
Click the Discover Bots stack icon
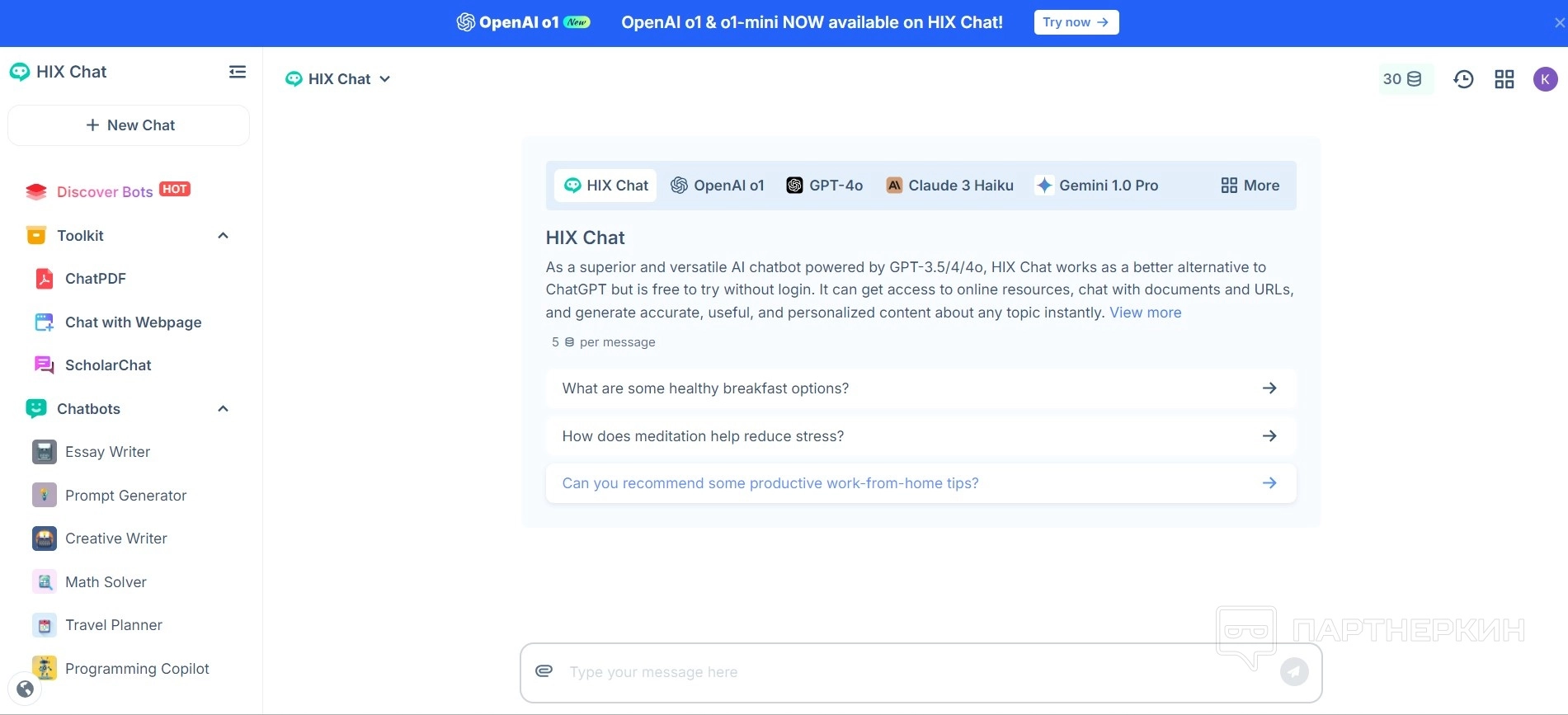point(36,192)
